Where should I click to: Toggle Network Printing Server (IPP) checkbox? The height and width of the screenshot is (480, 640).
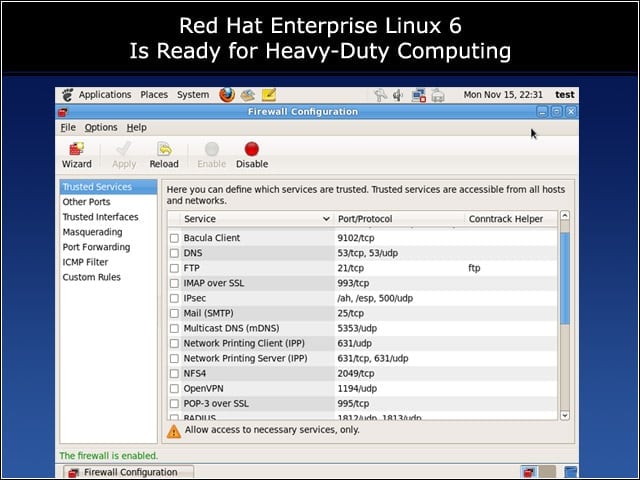(x=174, y=358)
